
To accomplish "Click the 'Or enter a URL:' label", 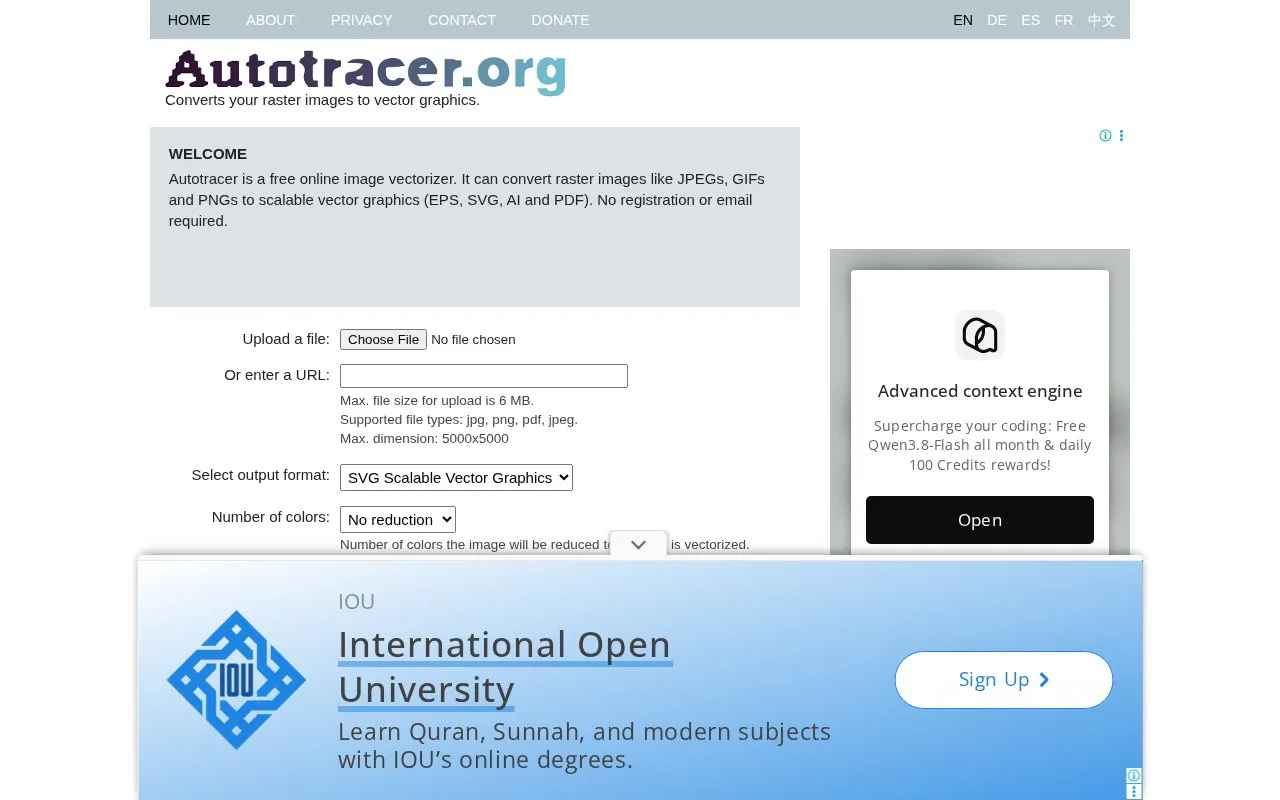I will [x=277, y=375].
